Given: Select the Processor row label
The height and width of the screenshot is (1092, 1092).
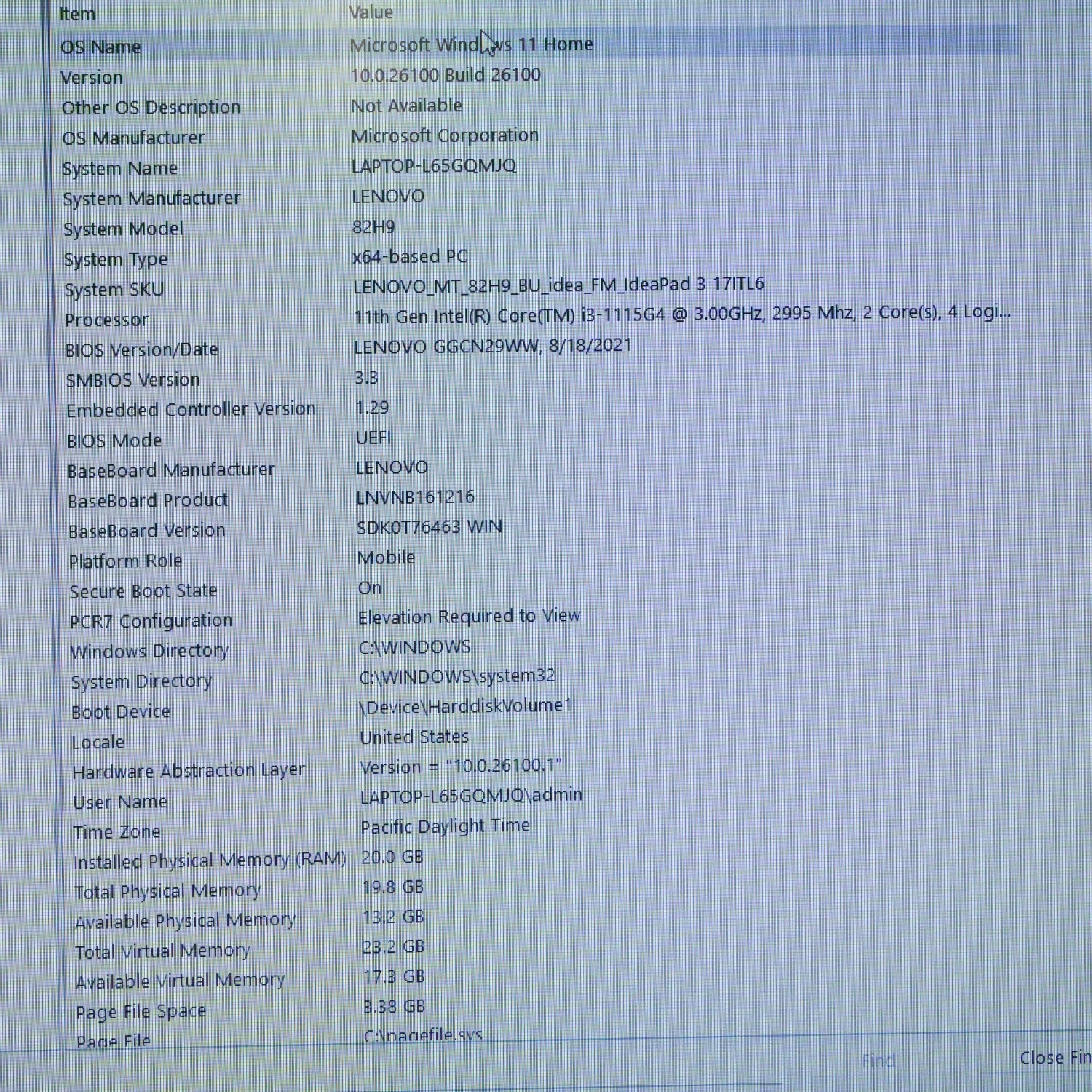Looking at the screenshot, I should [x=106, y=320].
